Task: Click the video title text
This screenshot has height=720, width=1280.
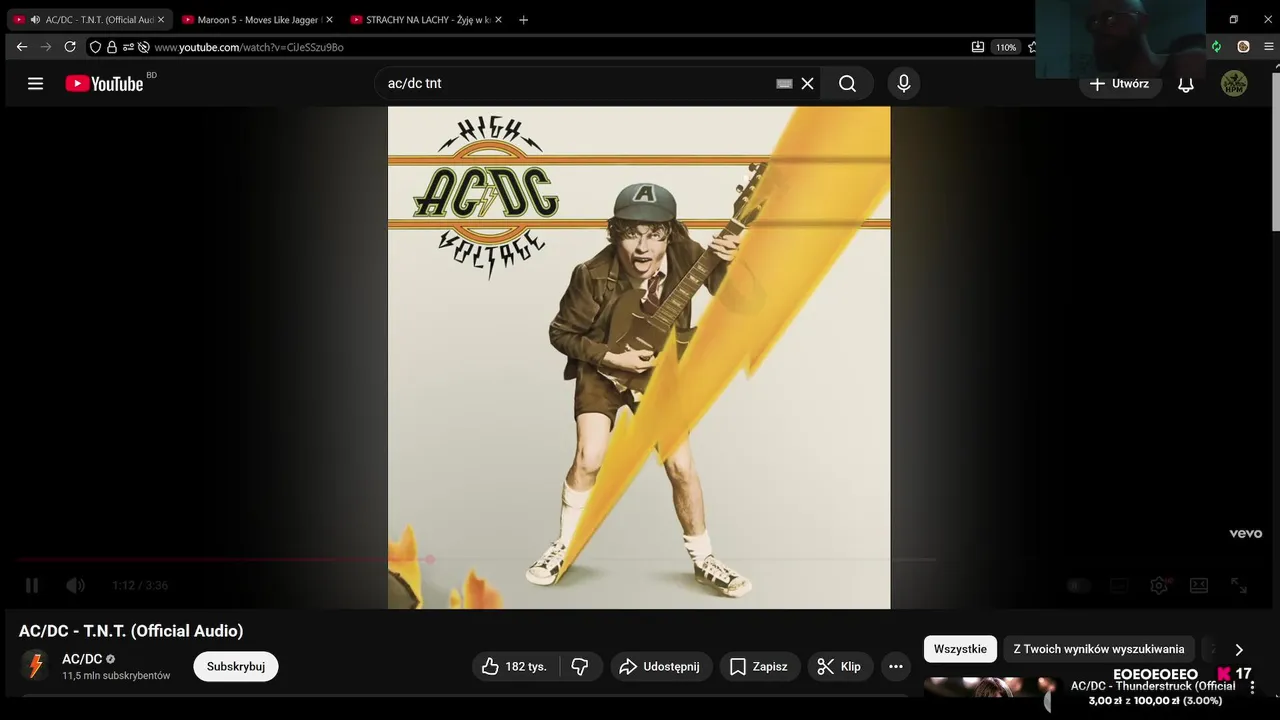Action: 131,631
